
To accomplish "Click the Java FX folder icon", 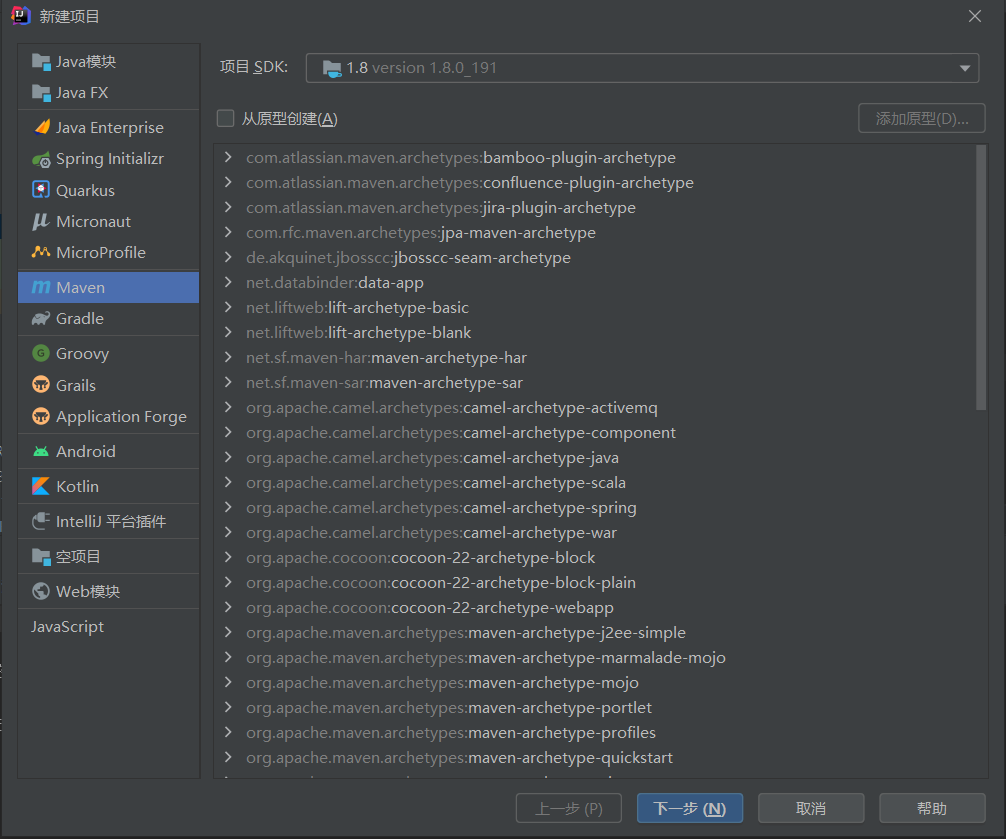I will click(x=41, y=93).
